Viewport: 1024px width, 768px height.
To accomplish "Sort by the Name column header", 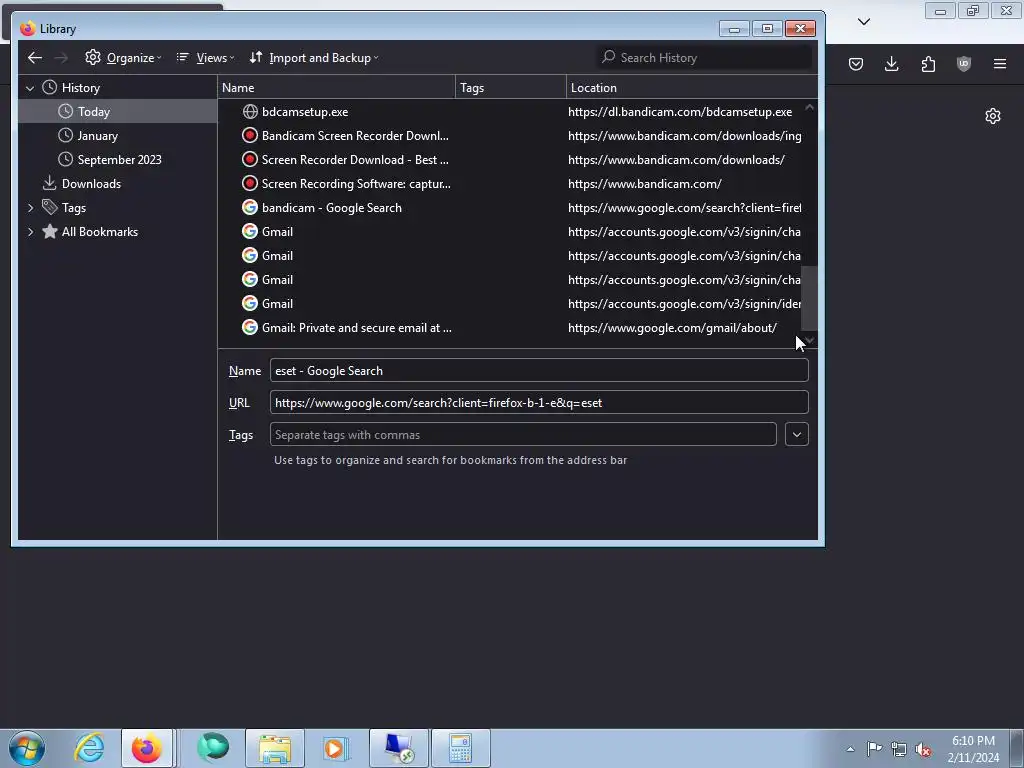I will tap(336, 88).
